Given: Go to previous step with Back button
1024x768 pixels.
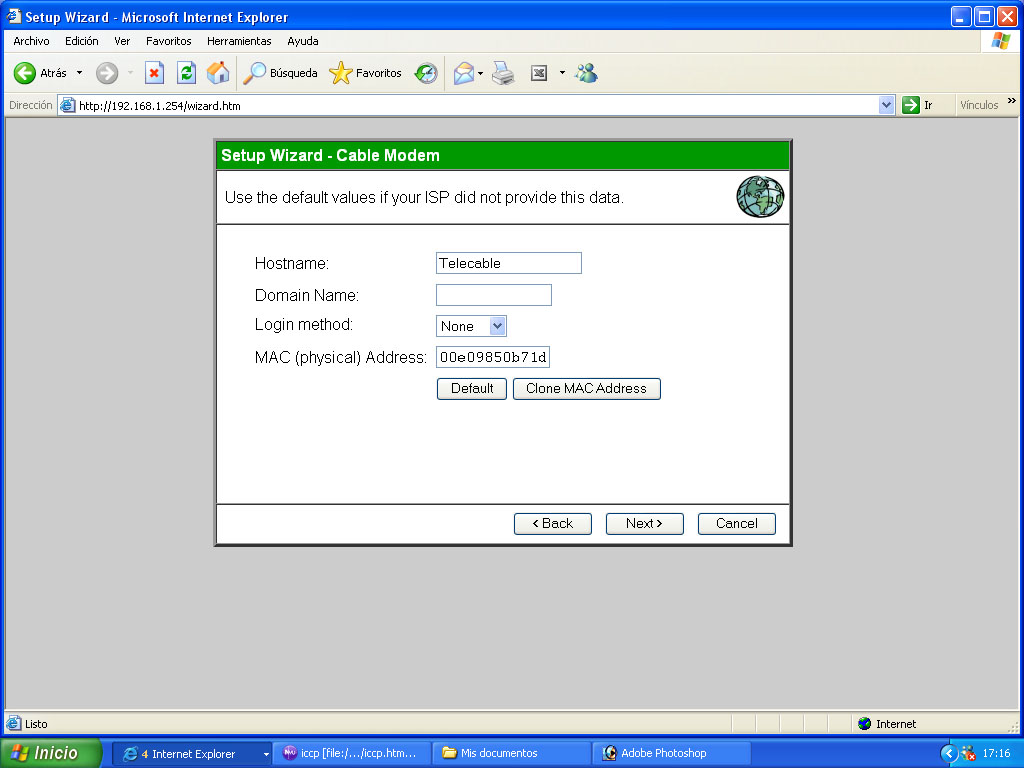Looking at the screenshot, I should 552,524.
